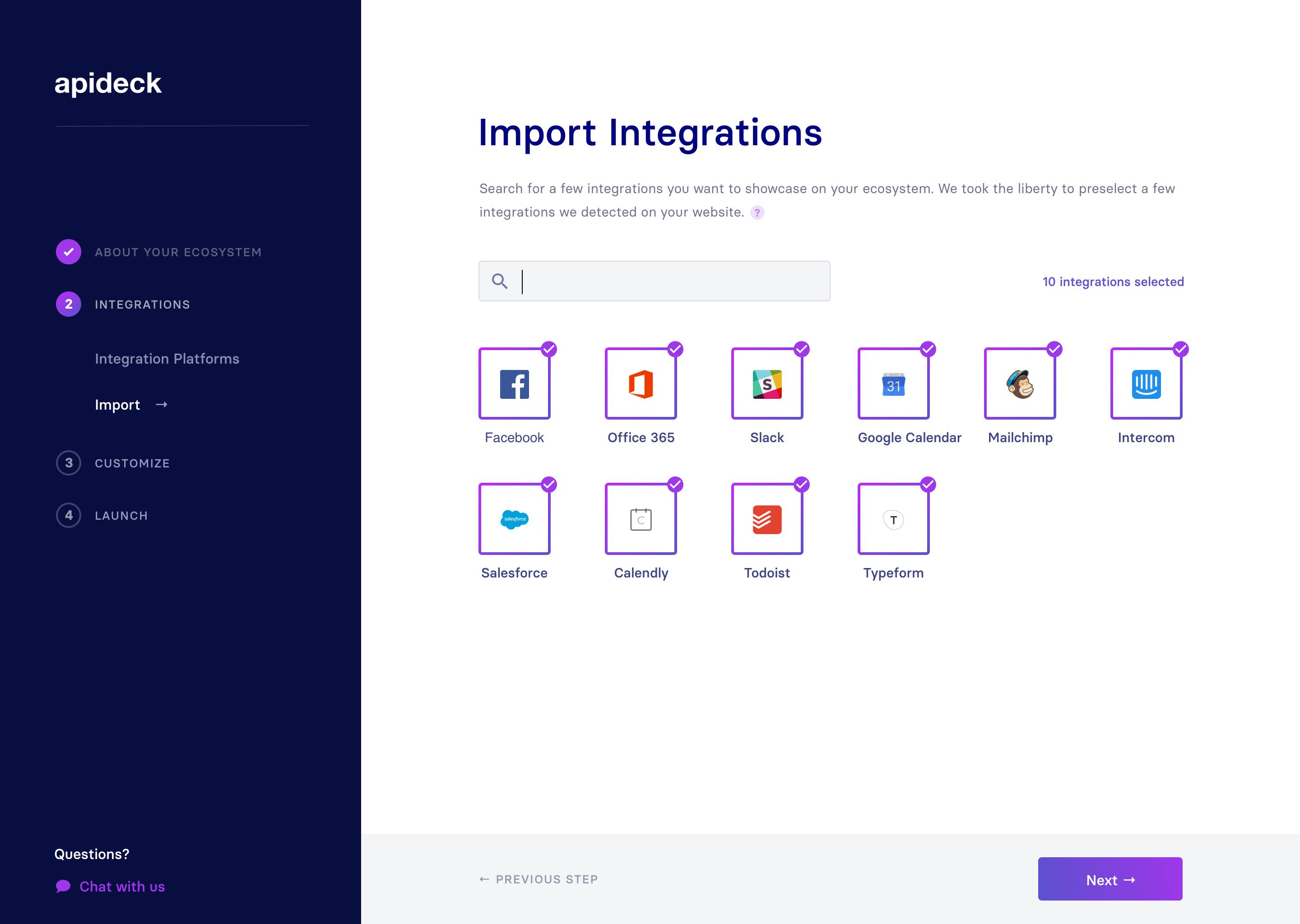Toggle the Todoist checkmark badge
This screenshot has width=1300, height=924.
coord(801,484)
